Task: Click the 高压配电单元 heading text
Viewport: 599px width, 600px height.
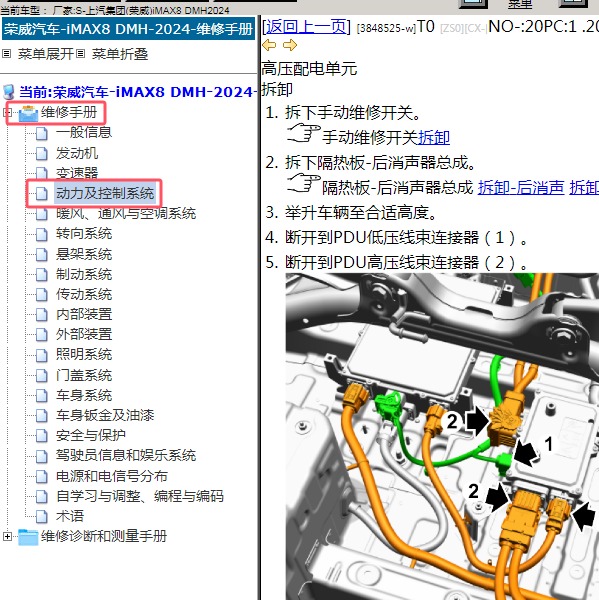Action: (x=309, y=69)
